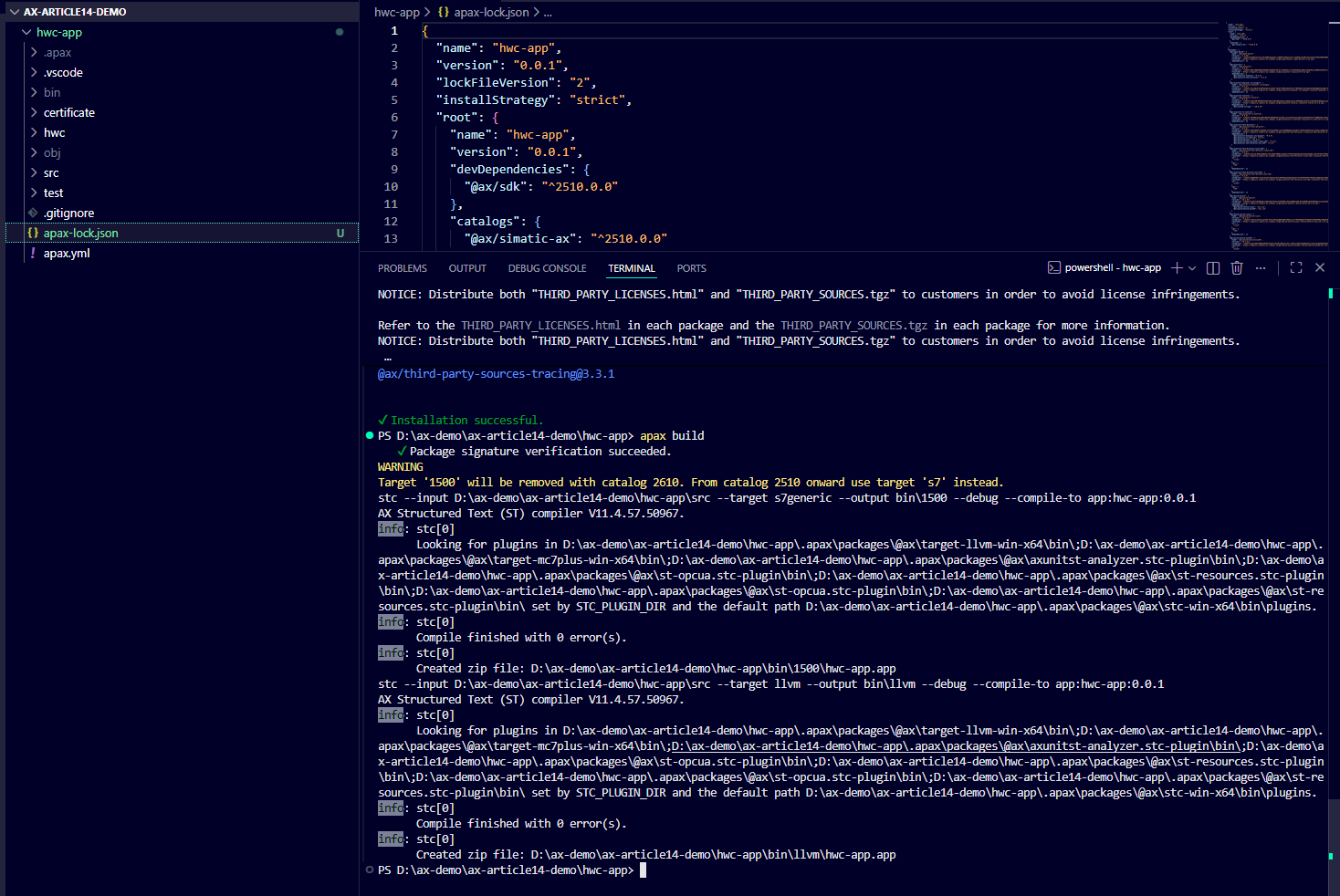Screen dimensions: 1340x896
Task: Select apax-lock.json in the explorer
Action: click(x=182, y=233)
